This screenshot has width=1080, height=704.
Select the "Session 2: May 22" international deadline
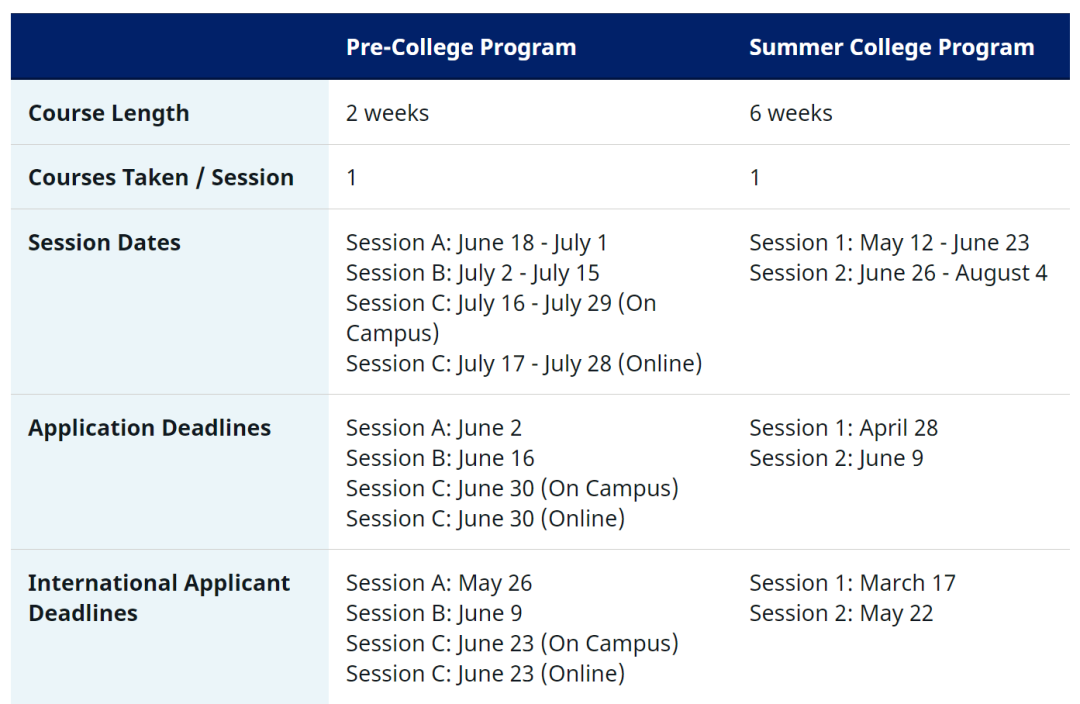click(x=841, y=612)
